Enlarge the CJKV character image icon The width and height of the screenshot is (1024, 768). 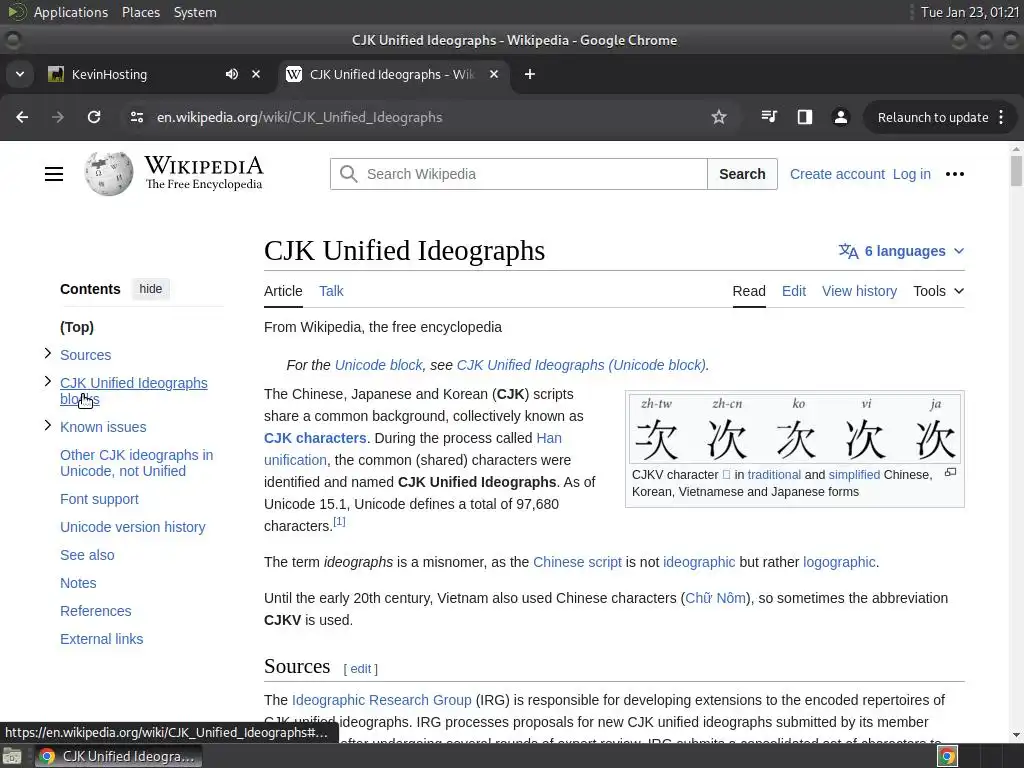[951, 472]
